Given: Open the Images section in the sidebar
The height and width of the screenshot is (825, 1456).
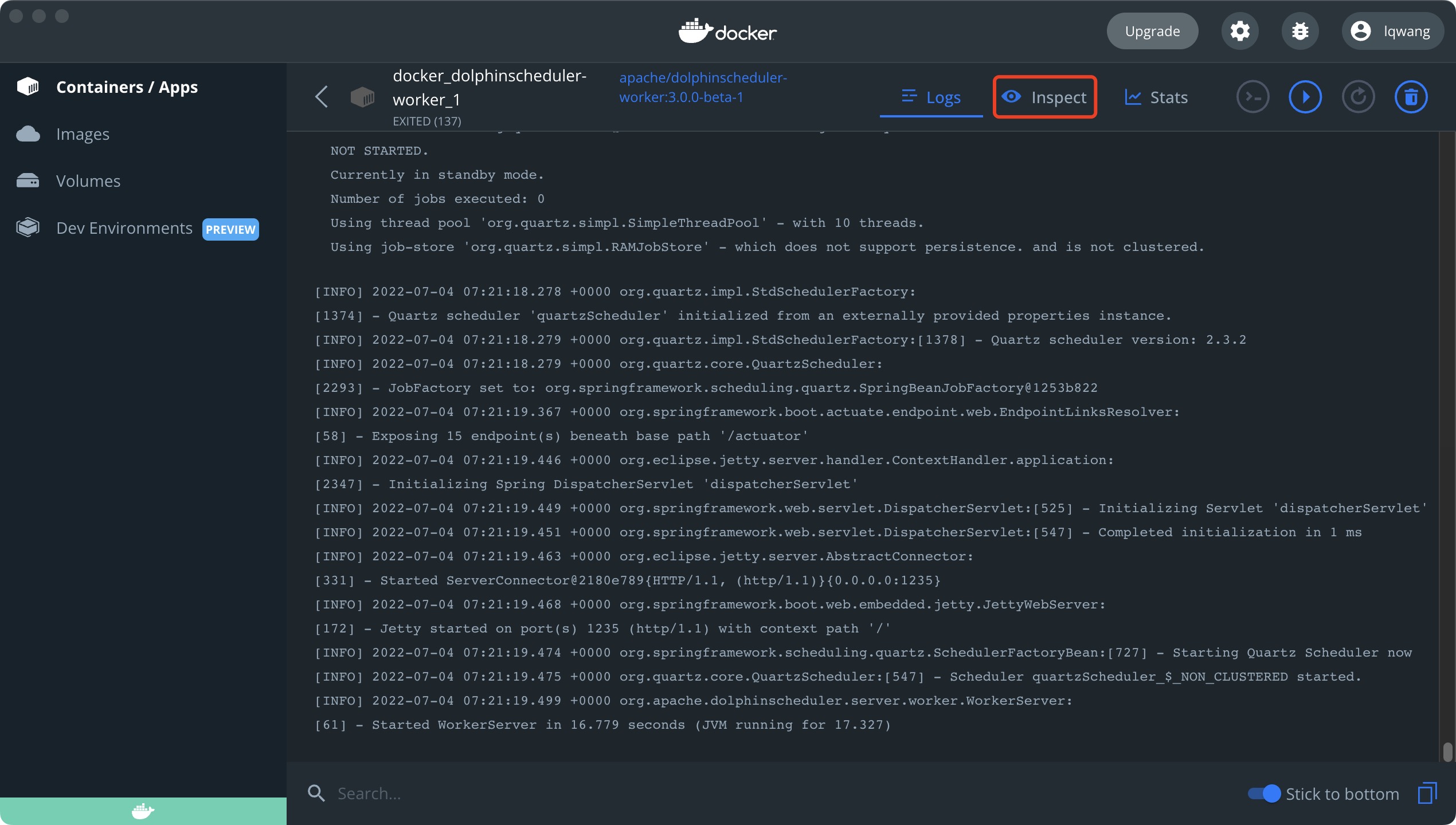Looking at the screenshot, I should 83,134.
